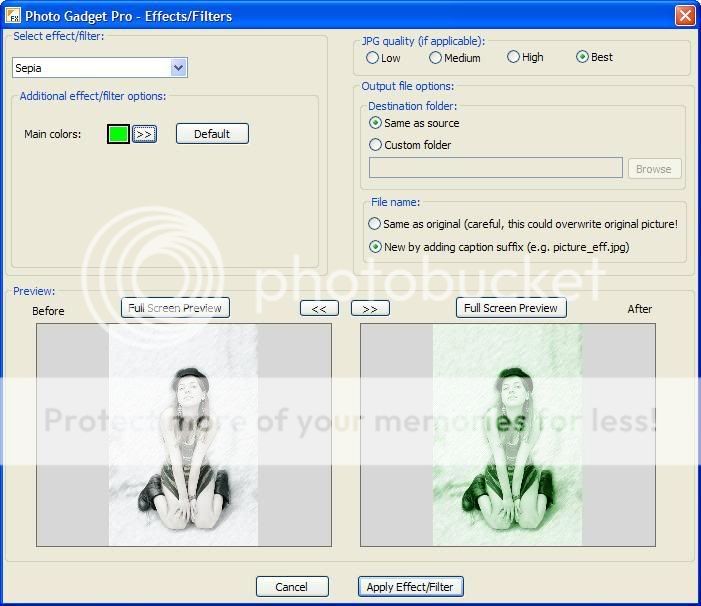701x606 pixels.
Task: Go to previous picture with << button
Action: pos(319,309)
